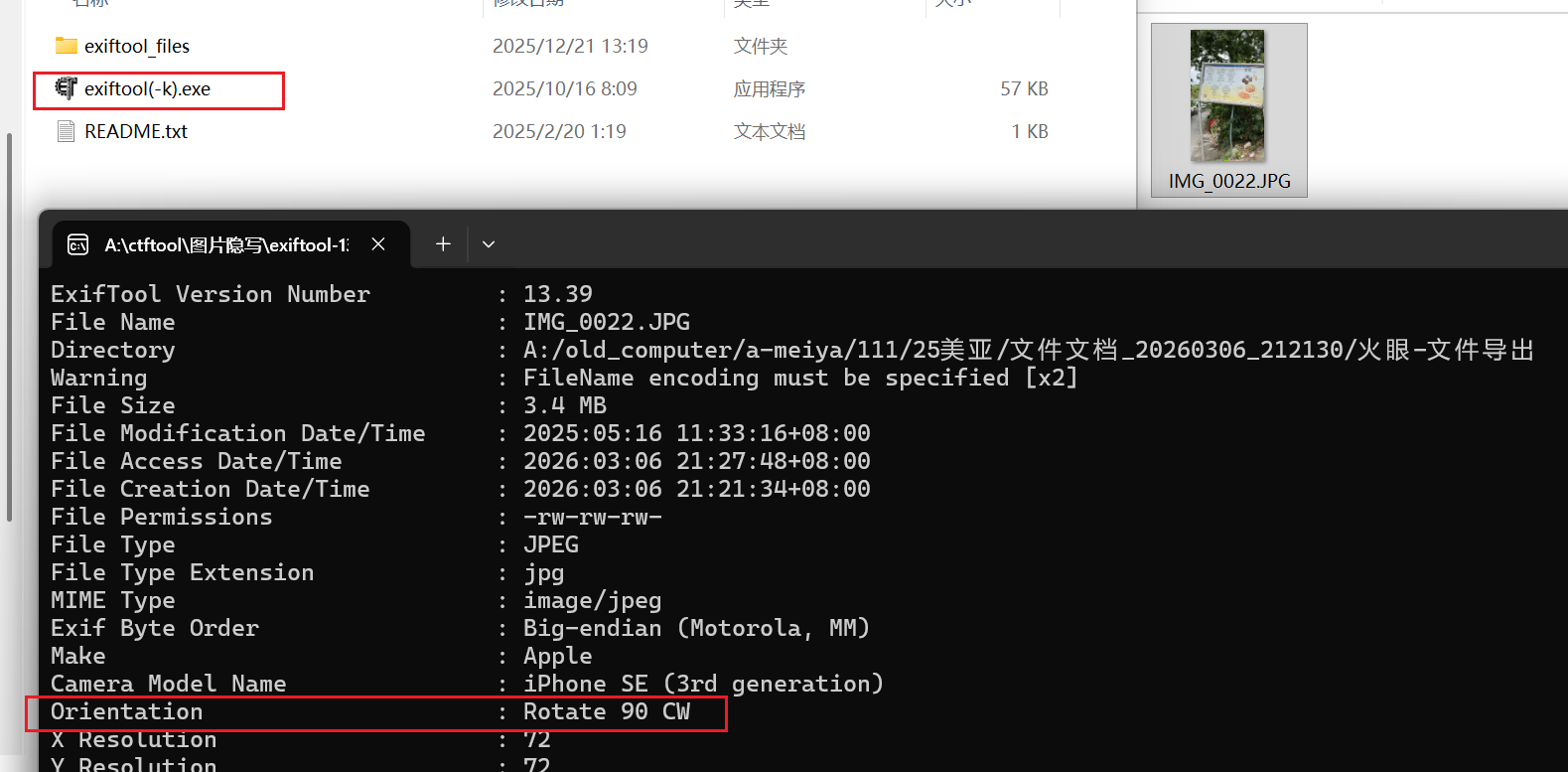The image size is (1568, 772).
Task: Click the terminal tab's command prompt icon
Action: point(77,244)
